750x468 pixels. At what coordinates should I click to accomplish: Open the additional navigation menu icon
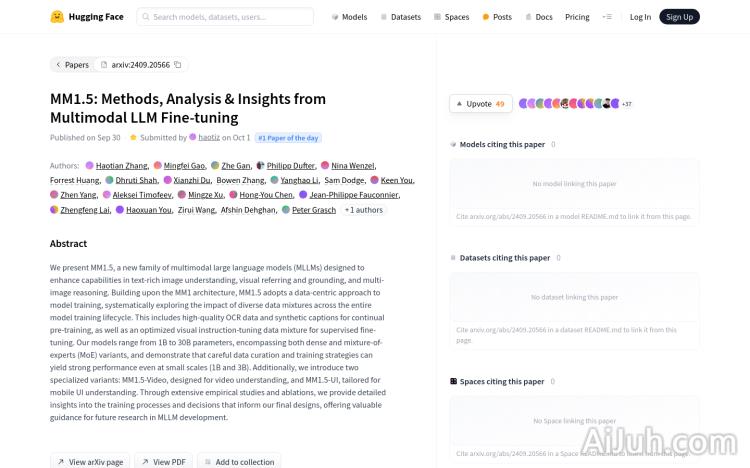tap(607, 17)
